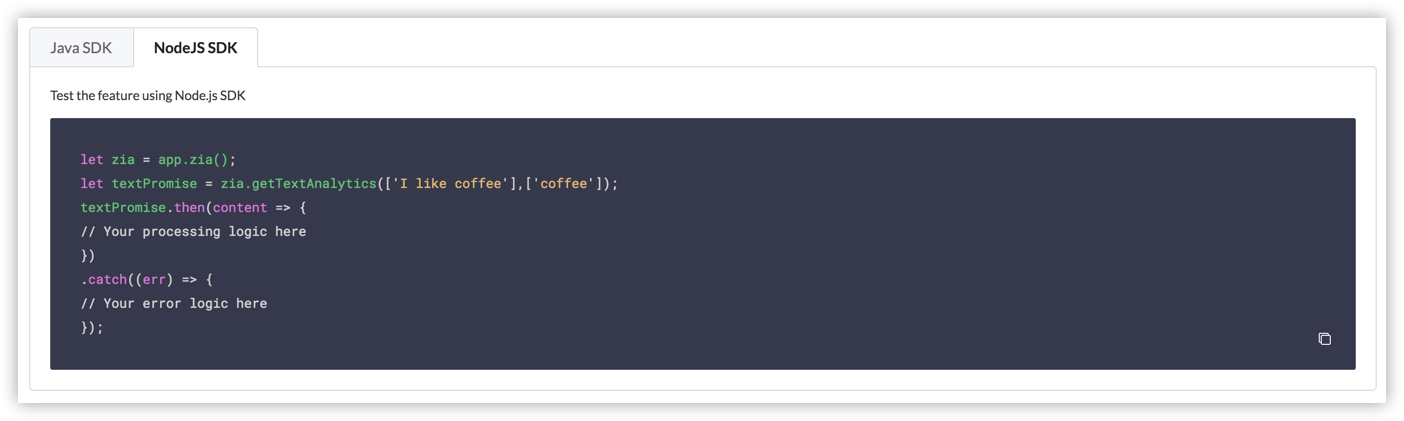
Task: Copy the code snippet with the copy icon
Action: [1324, 339]
